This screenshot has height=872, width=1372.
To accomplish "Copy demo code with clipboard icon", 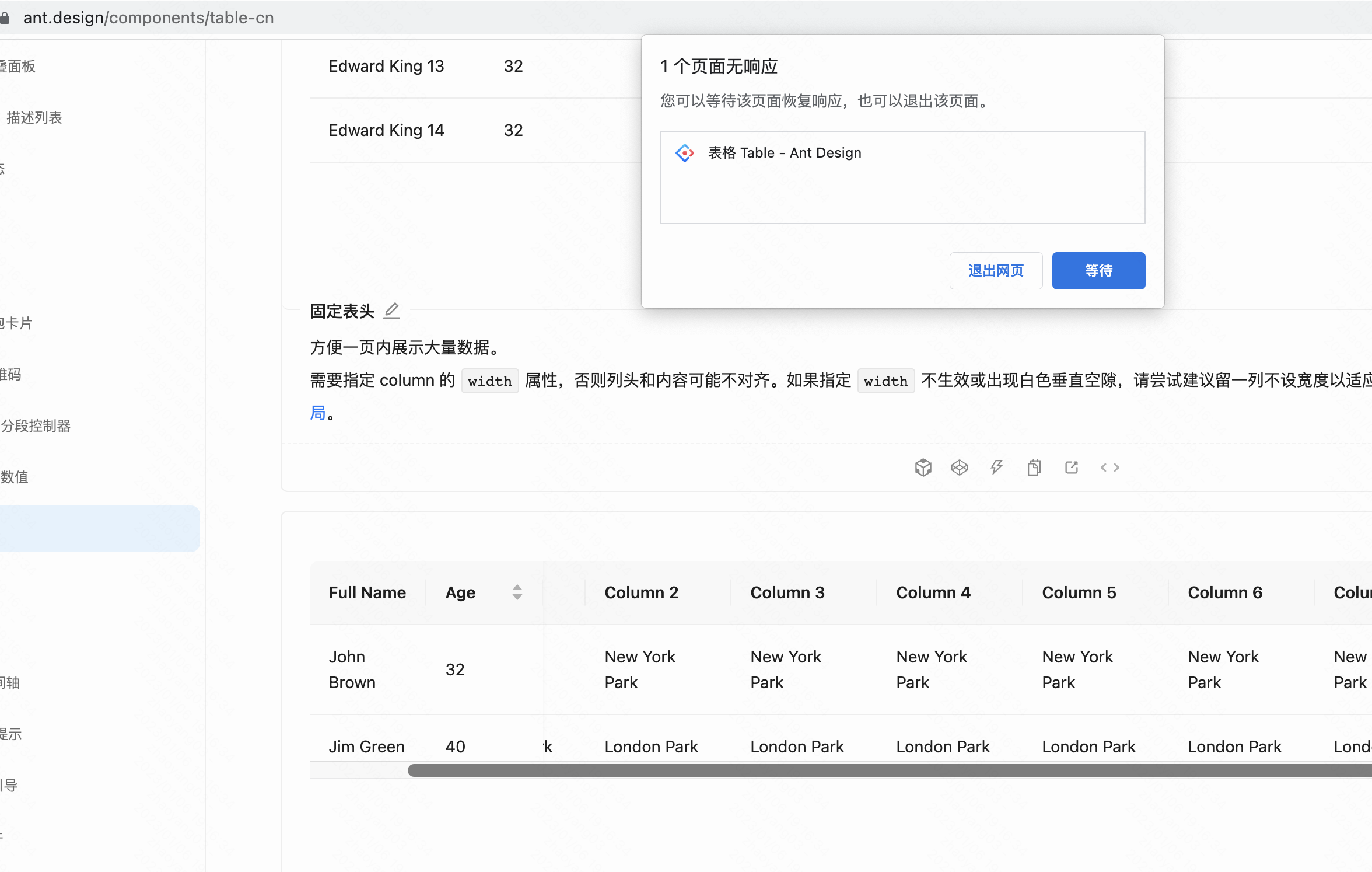I will (x=1034, y=468).
